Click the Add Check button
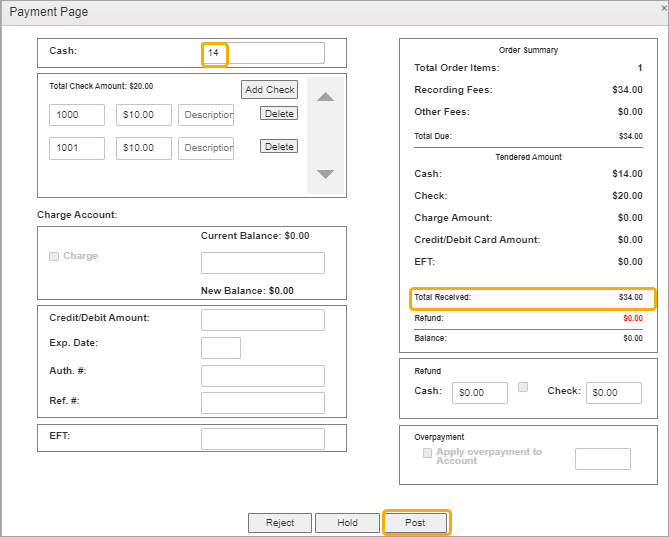Image resolution: width=669 pixels, height=537 pixels. 269,90
